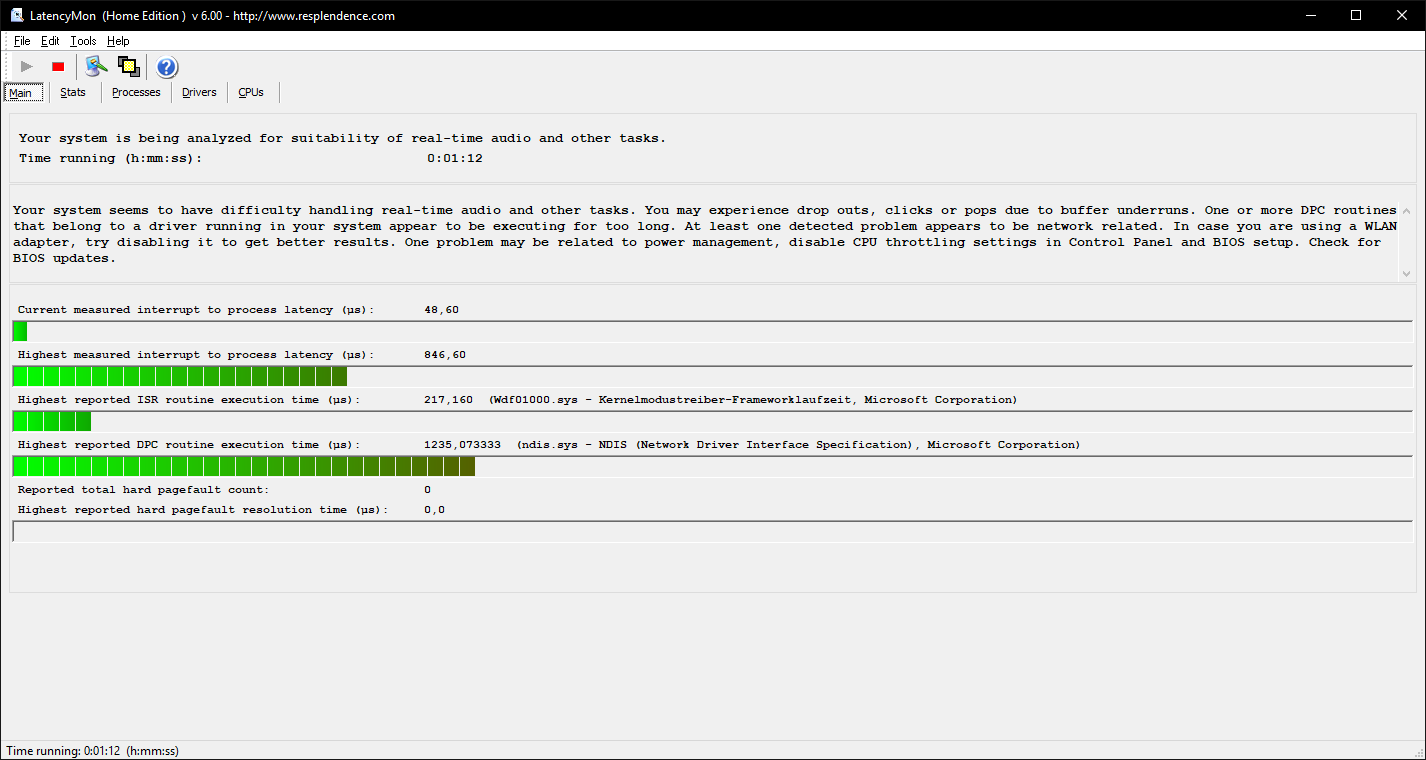This screenshot has width=1426, height=760.
Task: Click the magnifier-over-computer toolbar icon
Action: click(x=96, y=67)
